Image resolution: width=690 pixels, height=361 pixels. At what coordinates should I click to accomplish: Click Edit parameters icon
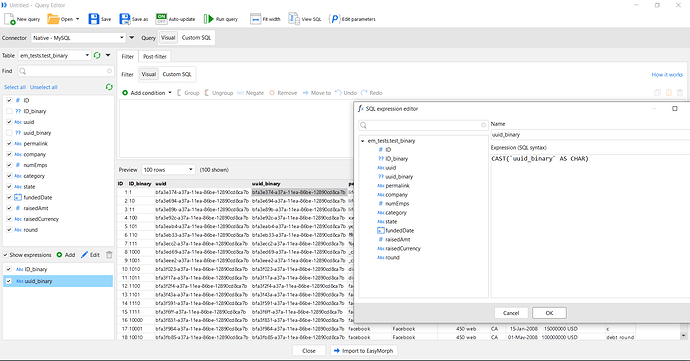pyautogui.click(x=334, y=19)
